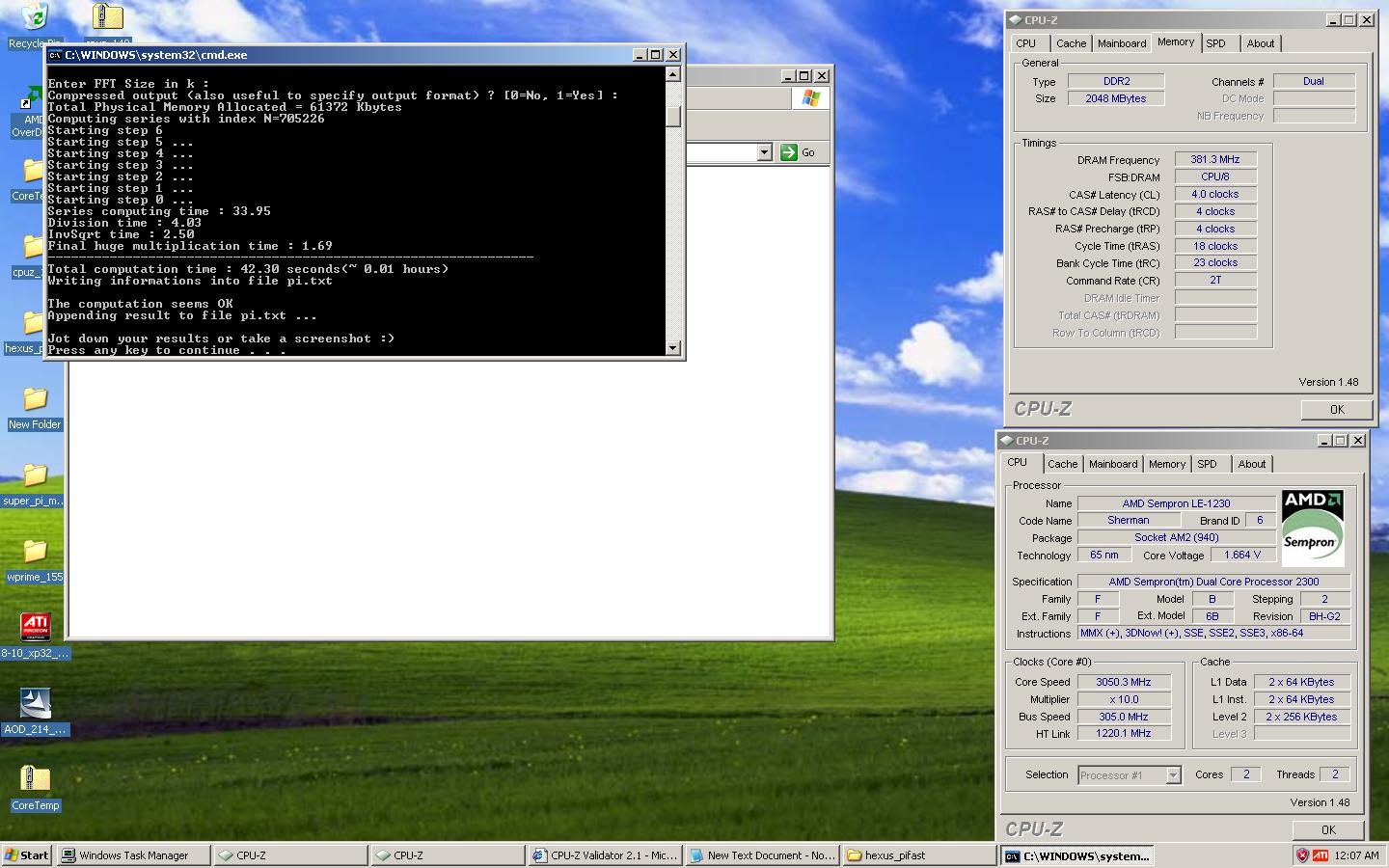
Task: Launch the AOD_214 installer desktop icon
Action: (35, 703)
